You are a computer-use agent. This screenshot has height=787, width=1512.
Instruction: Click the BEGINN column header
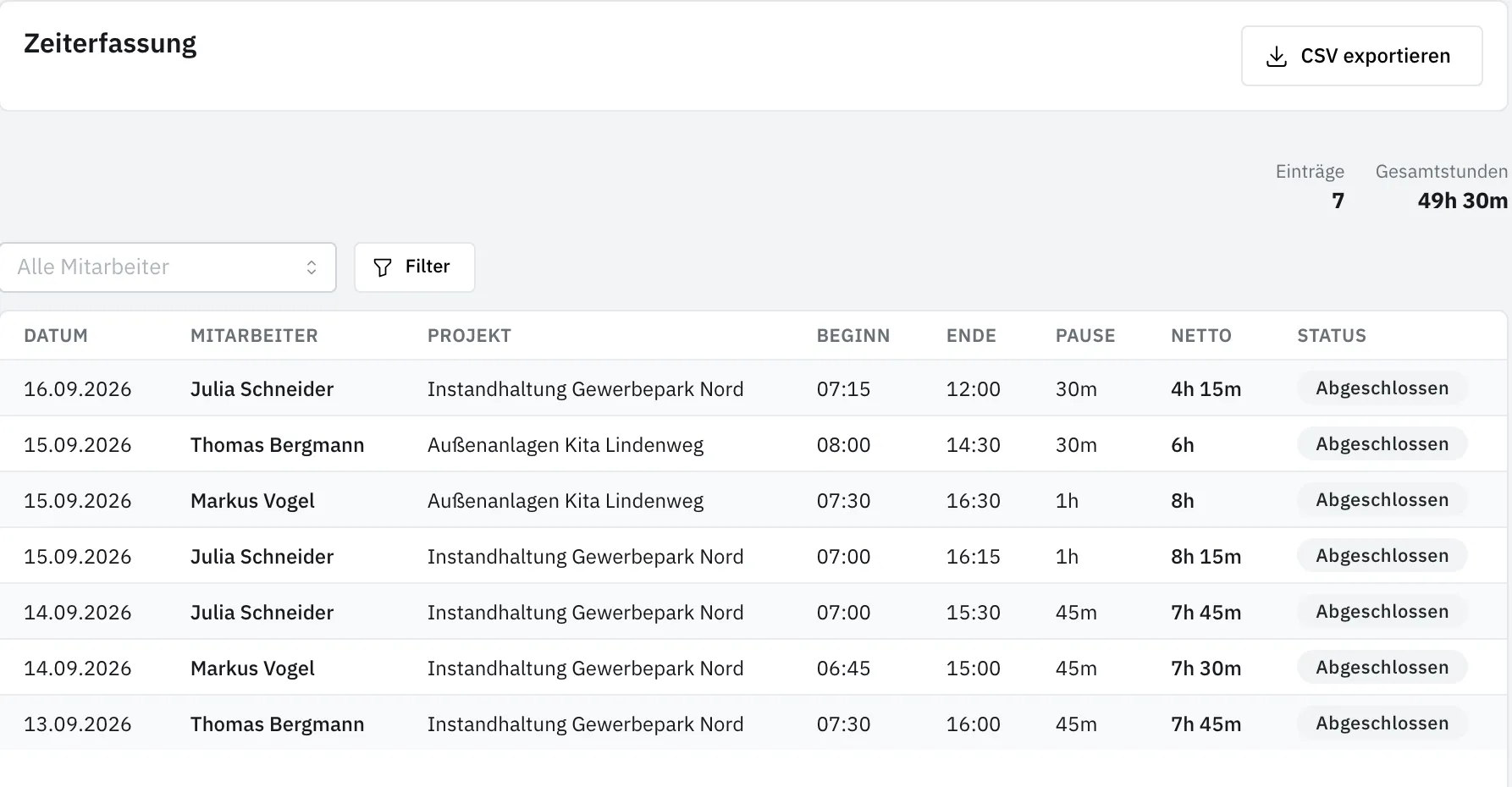point(853,336)
